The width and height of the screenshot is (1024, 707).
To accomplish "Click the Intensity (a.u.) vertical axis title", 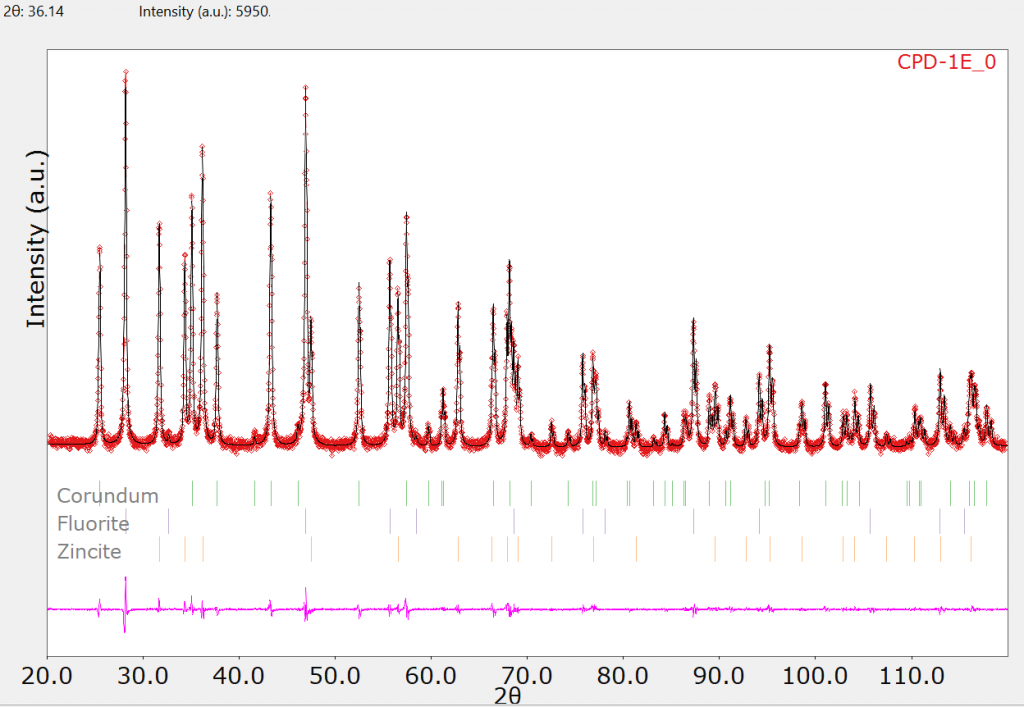I will click(36, 239).
